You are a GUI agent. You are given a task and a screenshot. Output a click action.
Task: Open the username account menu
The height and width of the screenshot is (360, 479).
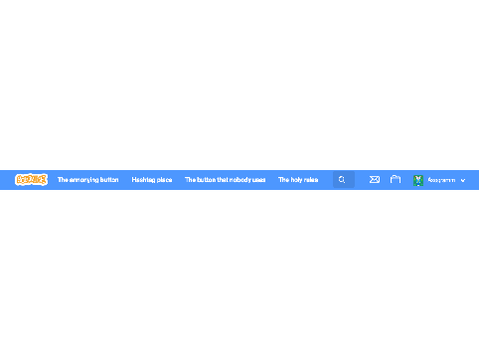click(441, 180)
